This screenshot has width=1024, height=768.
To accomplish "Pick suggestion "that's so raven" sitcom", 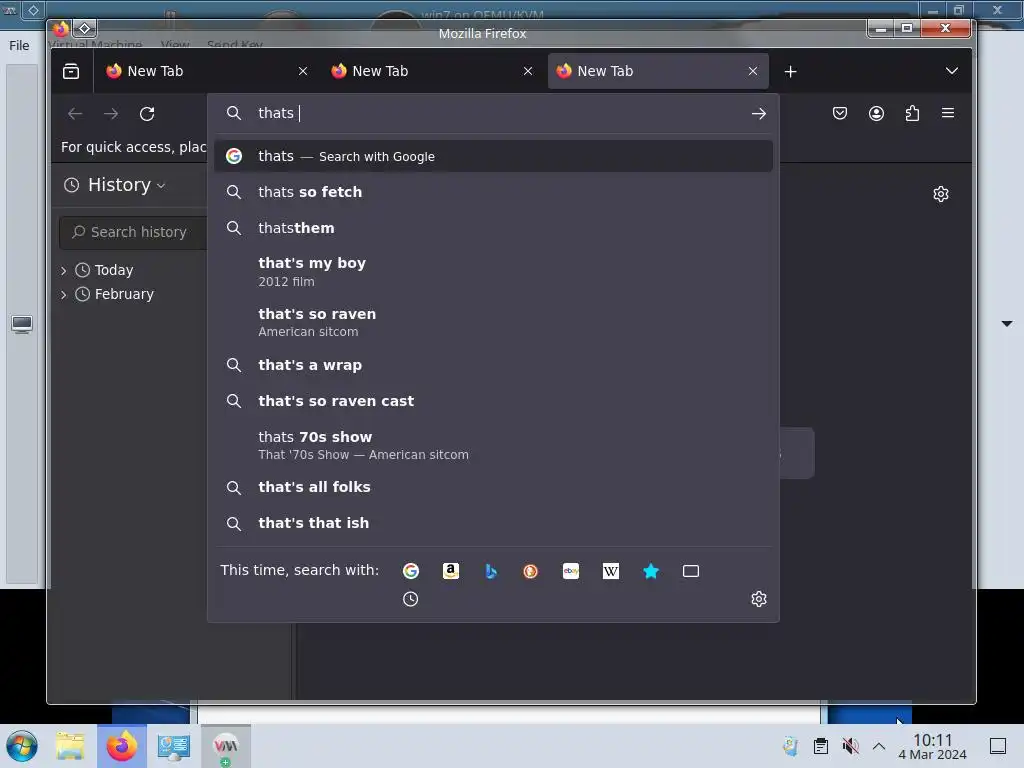I will tap(493, 322).
